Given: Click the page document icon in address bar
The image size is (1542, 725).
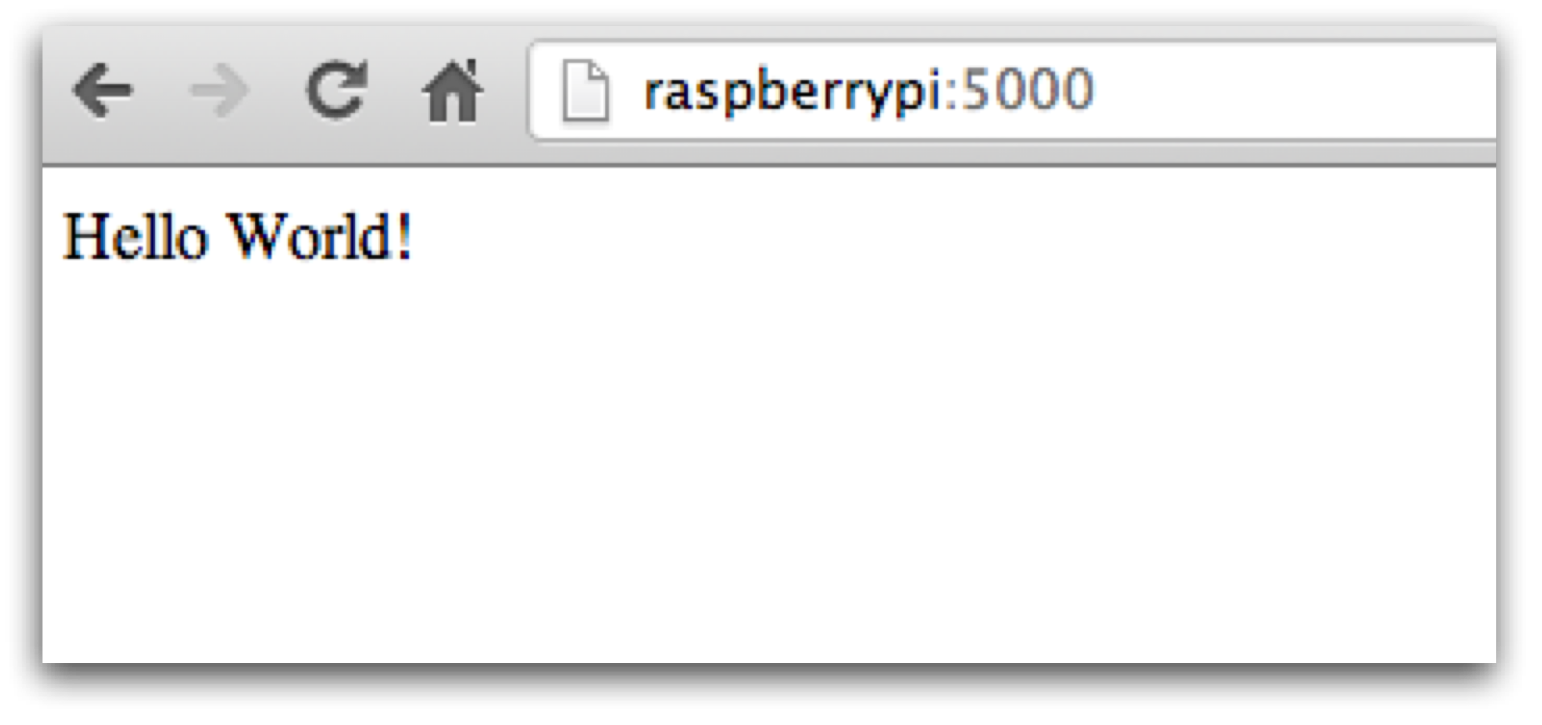Looking at the screenshot, I should pyautogui.click(x=585, y=92).
